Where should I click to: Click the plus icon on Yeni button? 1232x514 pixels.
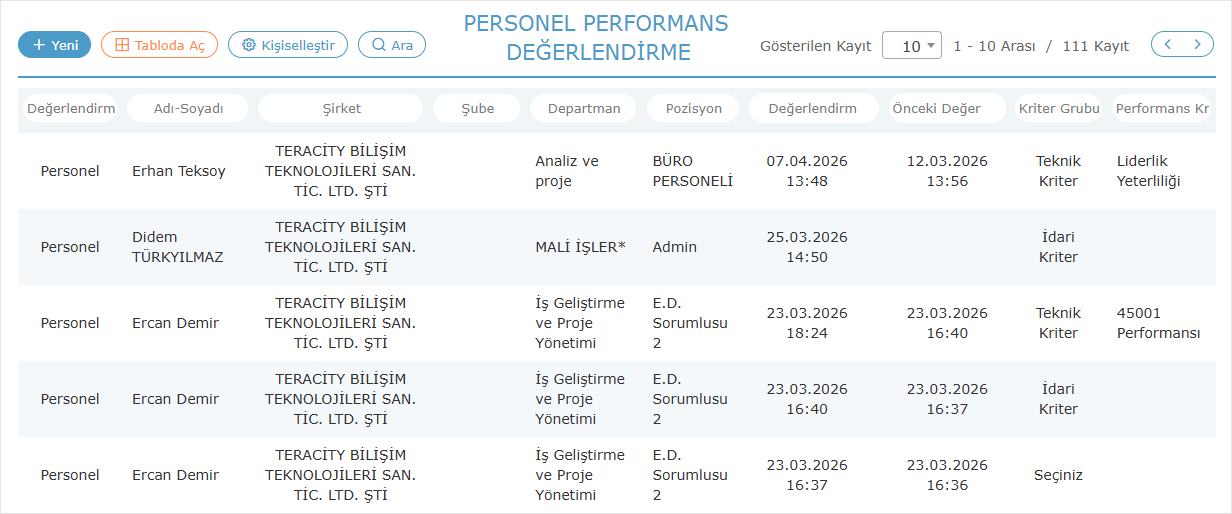(x=39, y=45)
